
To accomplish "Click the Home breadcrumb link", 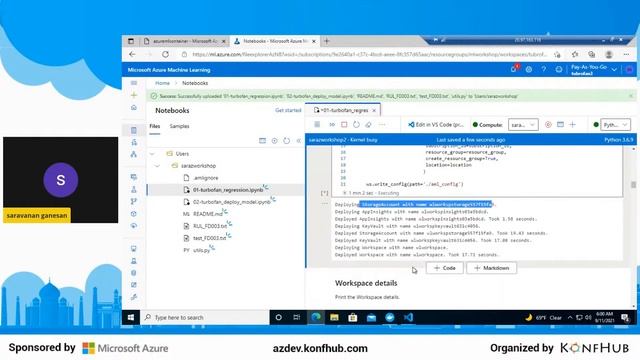I will 162,83.
